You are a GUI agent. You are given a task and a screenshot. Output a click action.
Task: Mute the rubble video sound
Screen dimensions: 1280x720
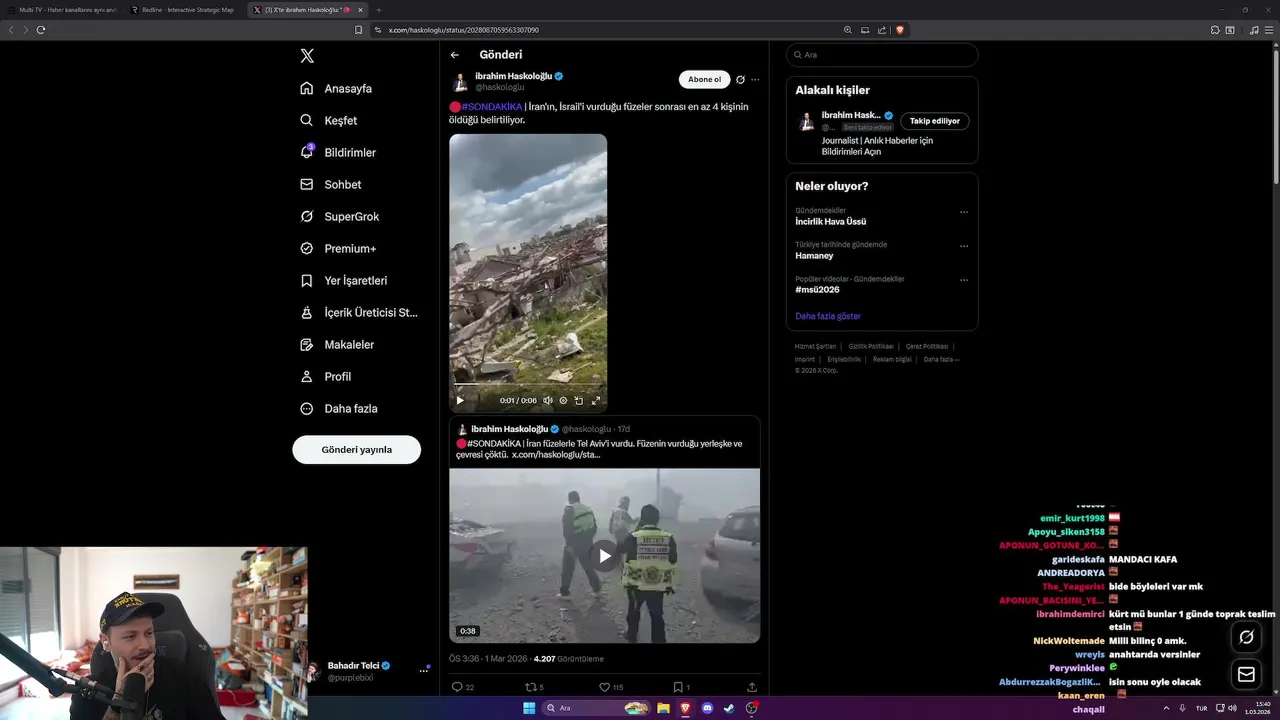(x=548, y=400)
